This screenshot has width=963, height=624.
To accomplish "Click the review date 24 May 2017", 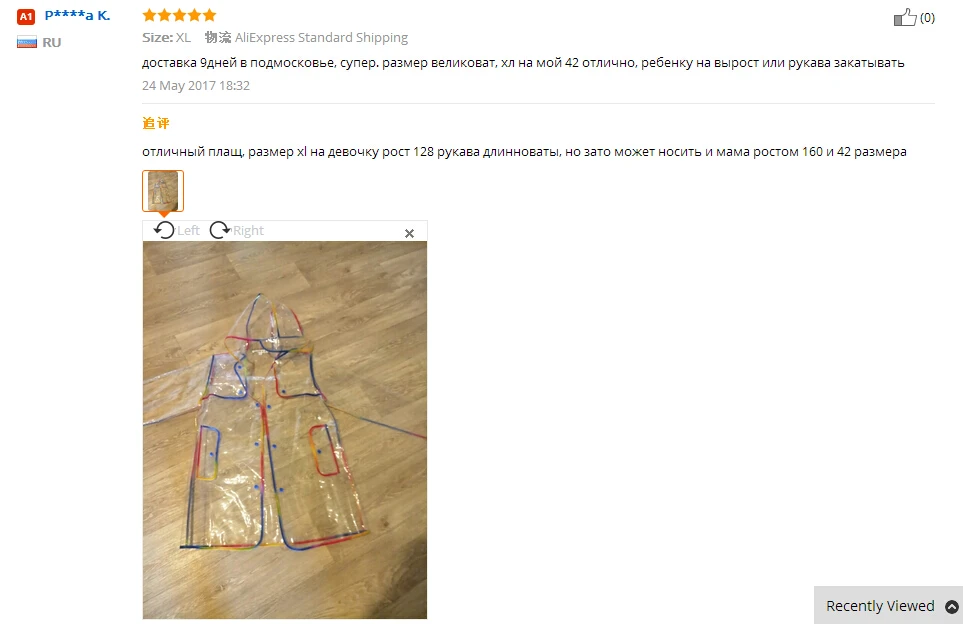I will point(196,85).
